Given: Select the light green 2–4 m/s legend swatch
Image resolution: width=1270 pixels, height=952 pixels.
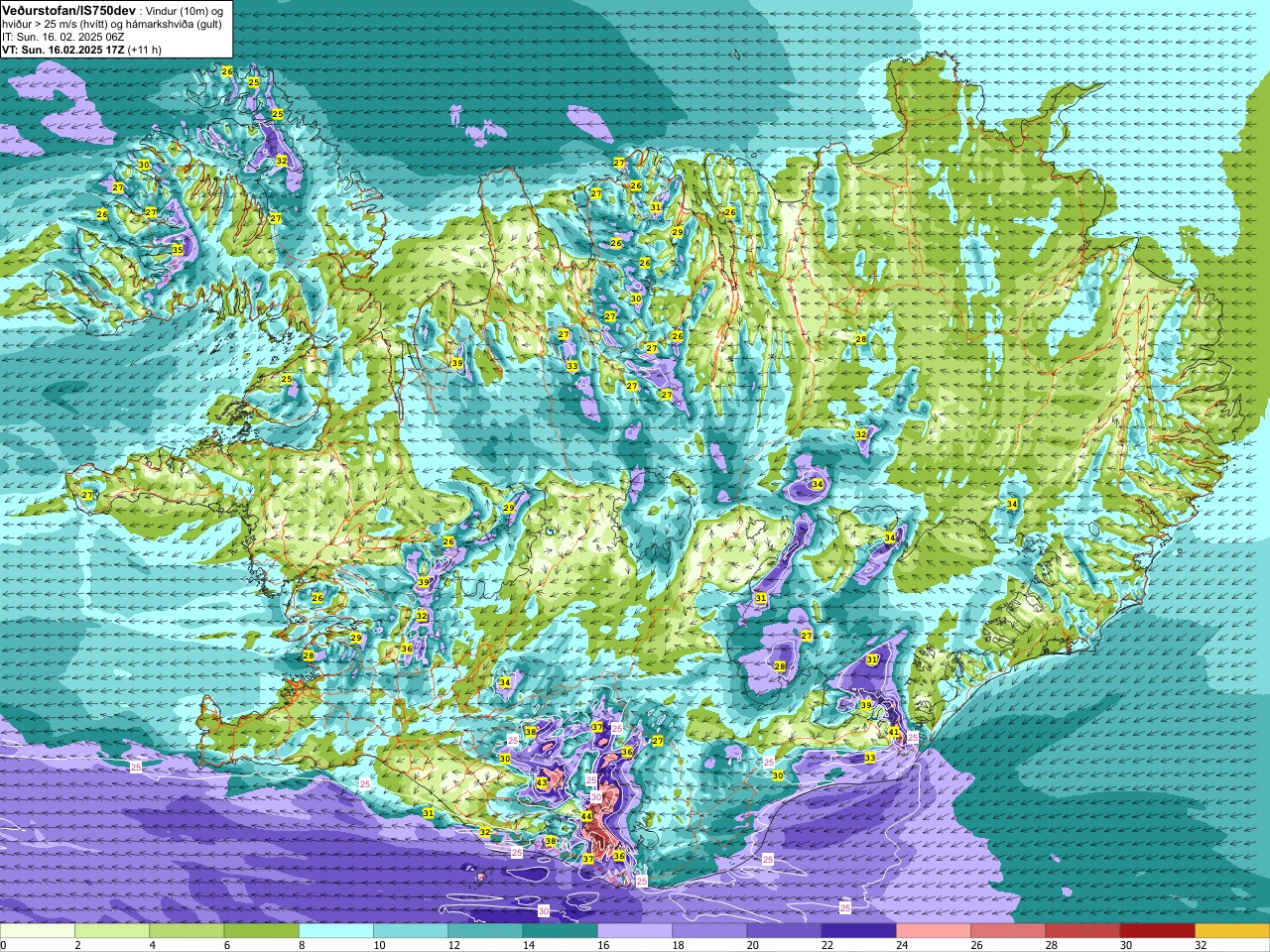Looking at the screenshot, I should (x=112, y=931).
